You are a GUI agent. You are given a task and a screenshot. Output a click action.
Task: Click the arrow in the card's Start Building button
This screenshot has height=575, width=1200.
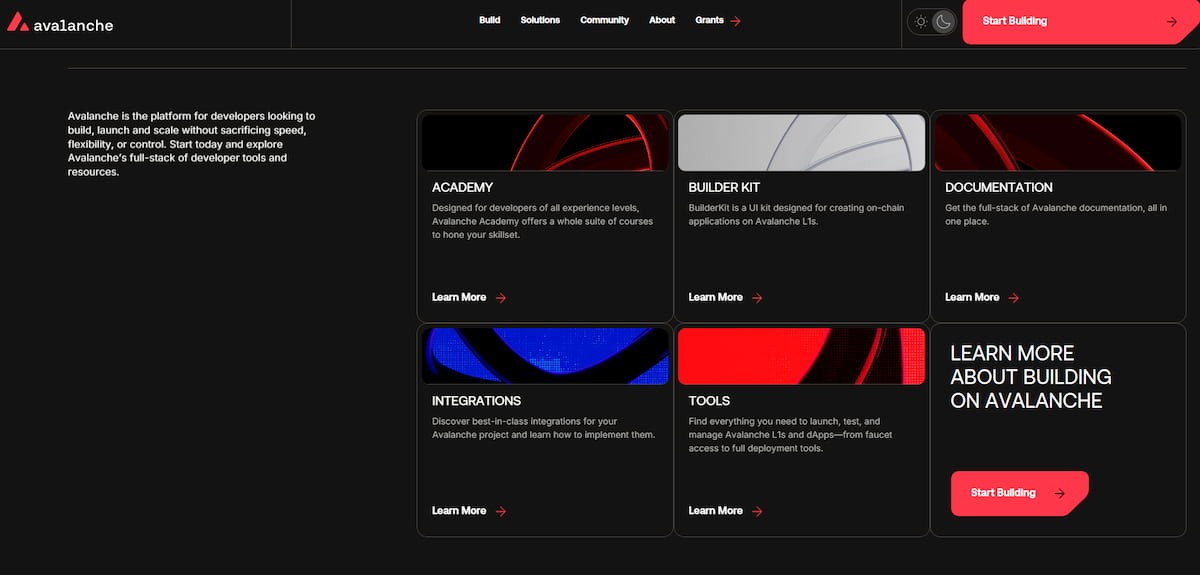[1059, 493]
